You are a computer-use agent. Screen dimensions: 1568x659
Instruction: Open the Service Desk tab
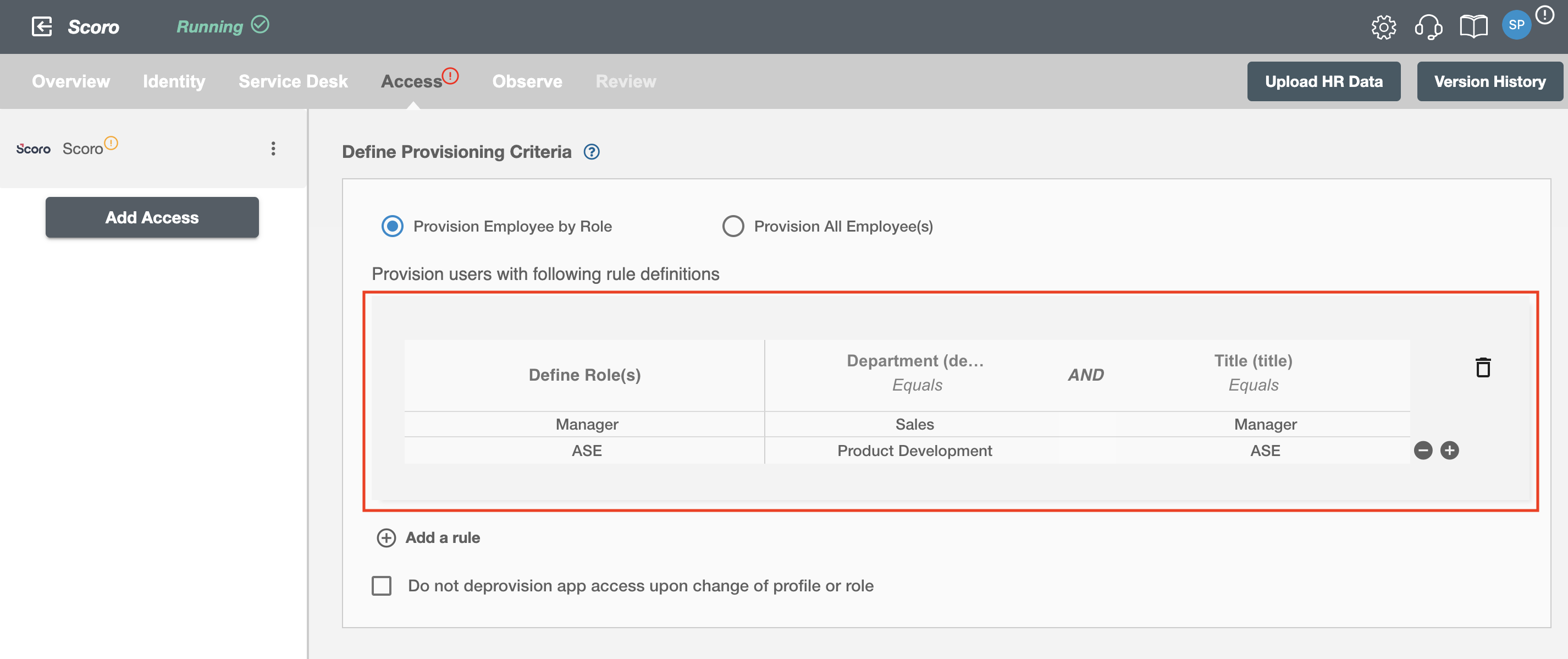point(293,81)
